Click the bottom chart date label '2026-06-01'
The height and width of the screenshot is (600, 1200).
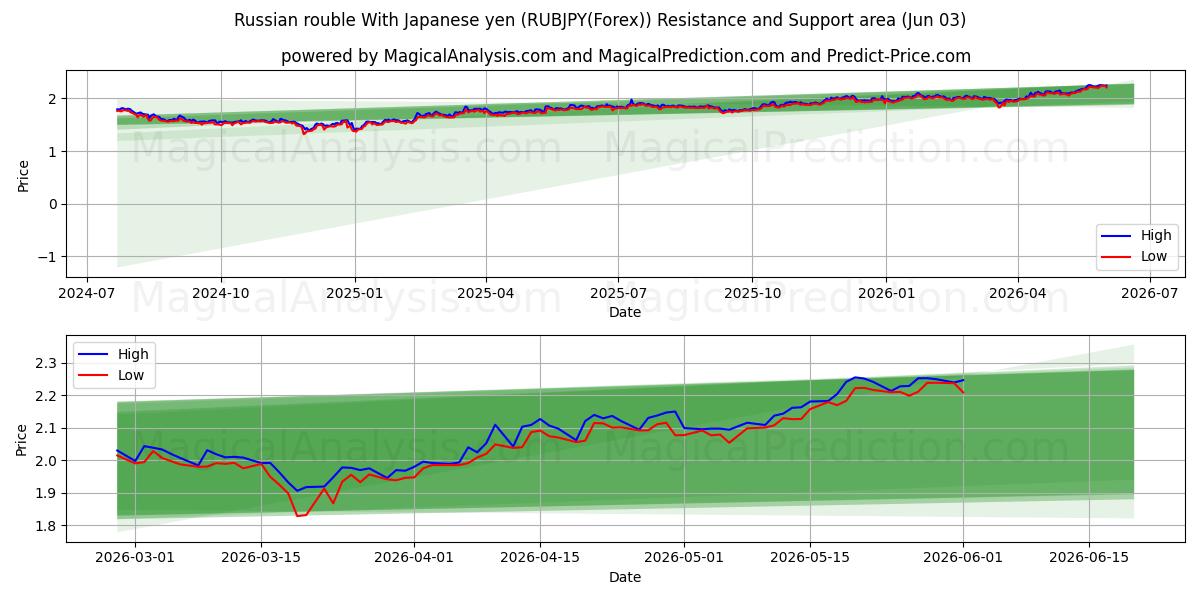coord(963,559)
